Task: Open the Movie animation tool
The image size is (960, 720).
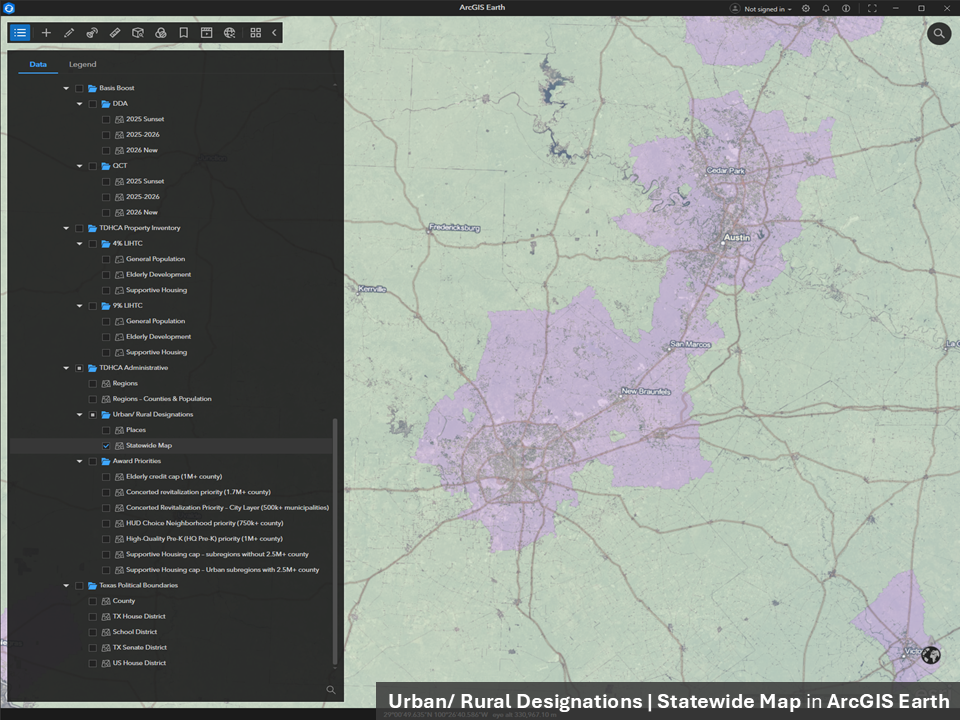Action: [x=206, y=33]
